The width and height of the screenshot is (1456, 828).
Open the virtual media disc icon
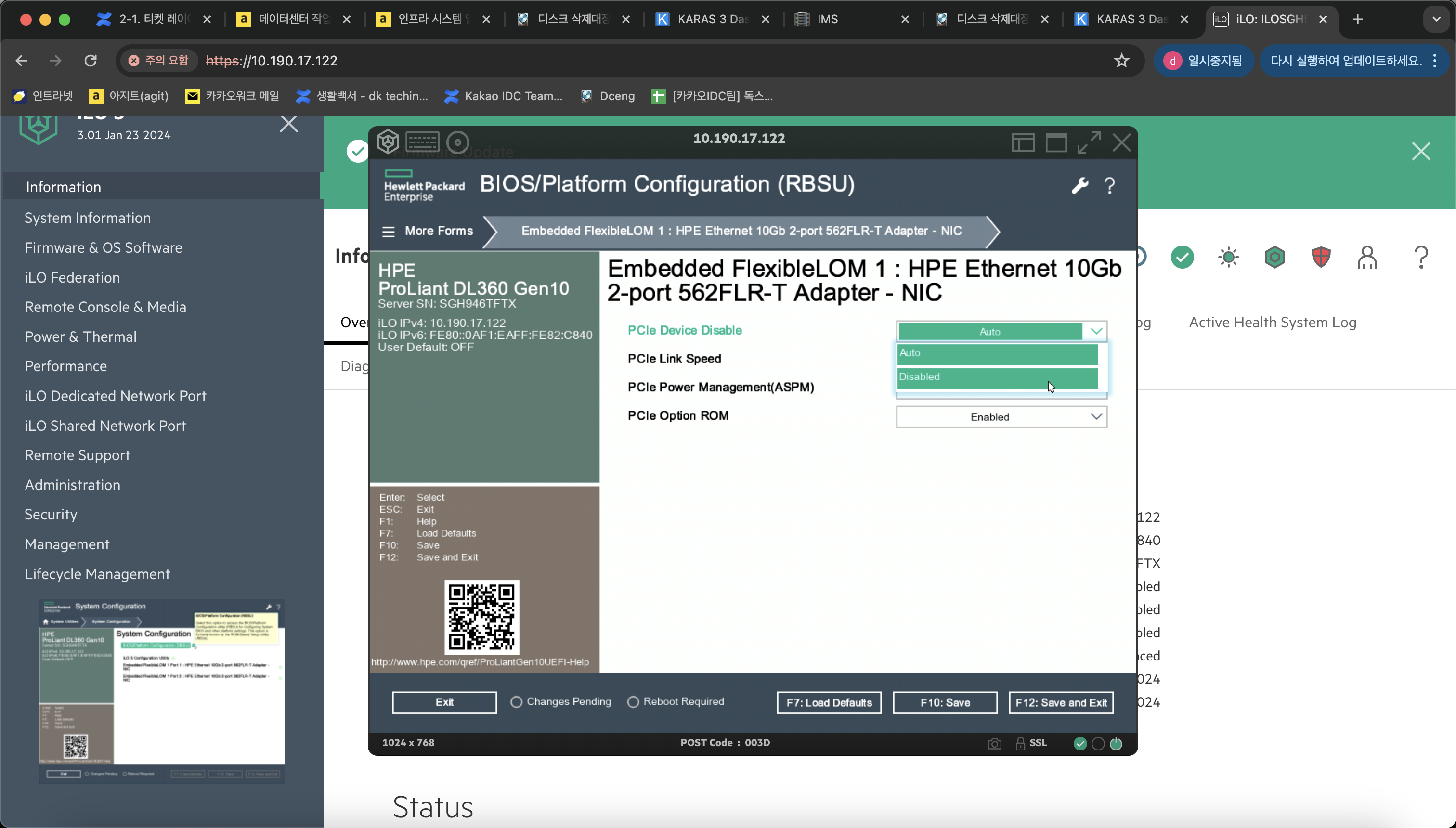pyautogui.click(x=457, y=142)
